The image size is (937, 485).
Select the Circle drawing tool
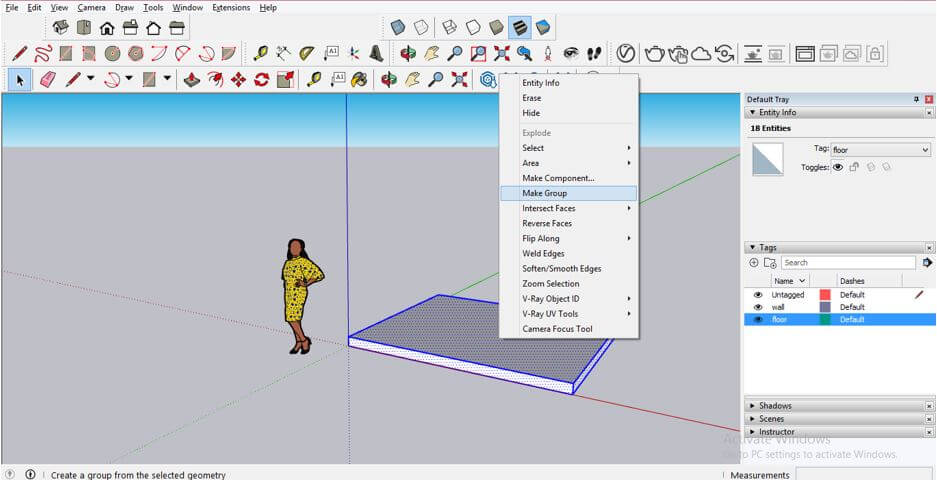click(112, 54)
